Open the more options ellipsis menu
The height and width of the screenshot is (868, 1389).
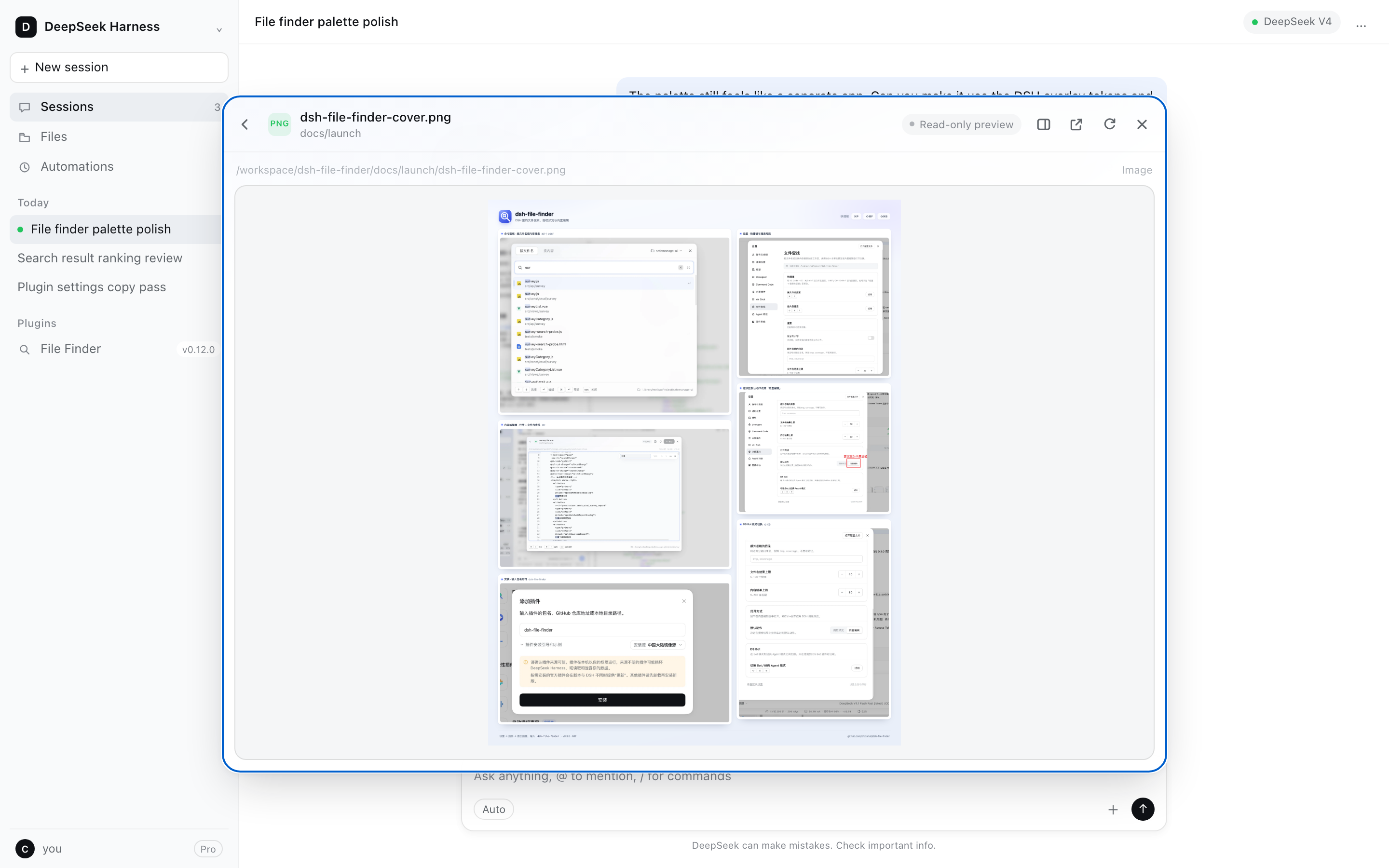pyautogui.click(x=1361, y=26)
